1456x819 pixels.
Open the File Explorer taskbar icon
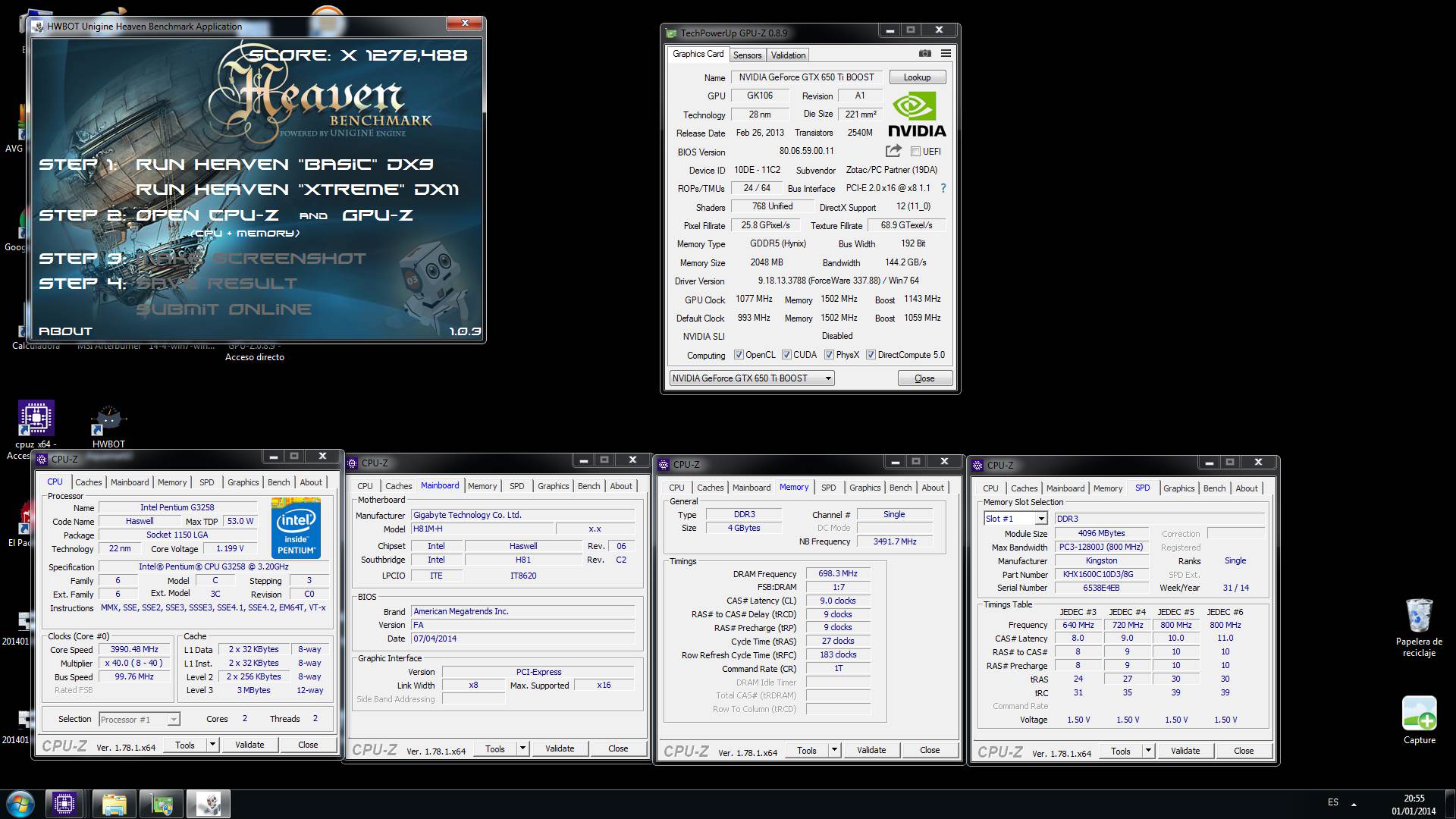pyautogui.click(x=114, y=804)
